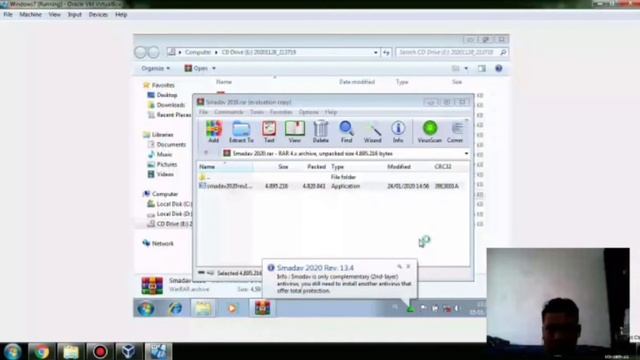
Task: Open Windows Media Player on guest taskbar
Action: click(232, 308)
